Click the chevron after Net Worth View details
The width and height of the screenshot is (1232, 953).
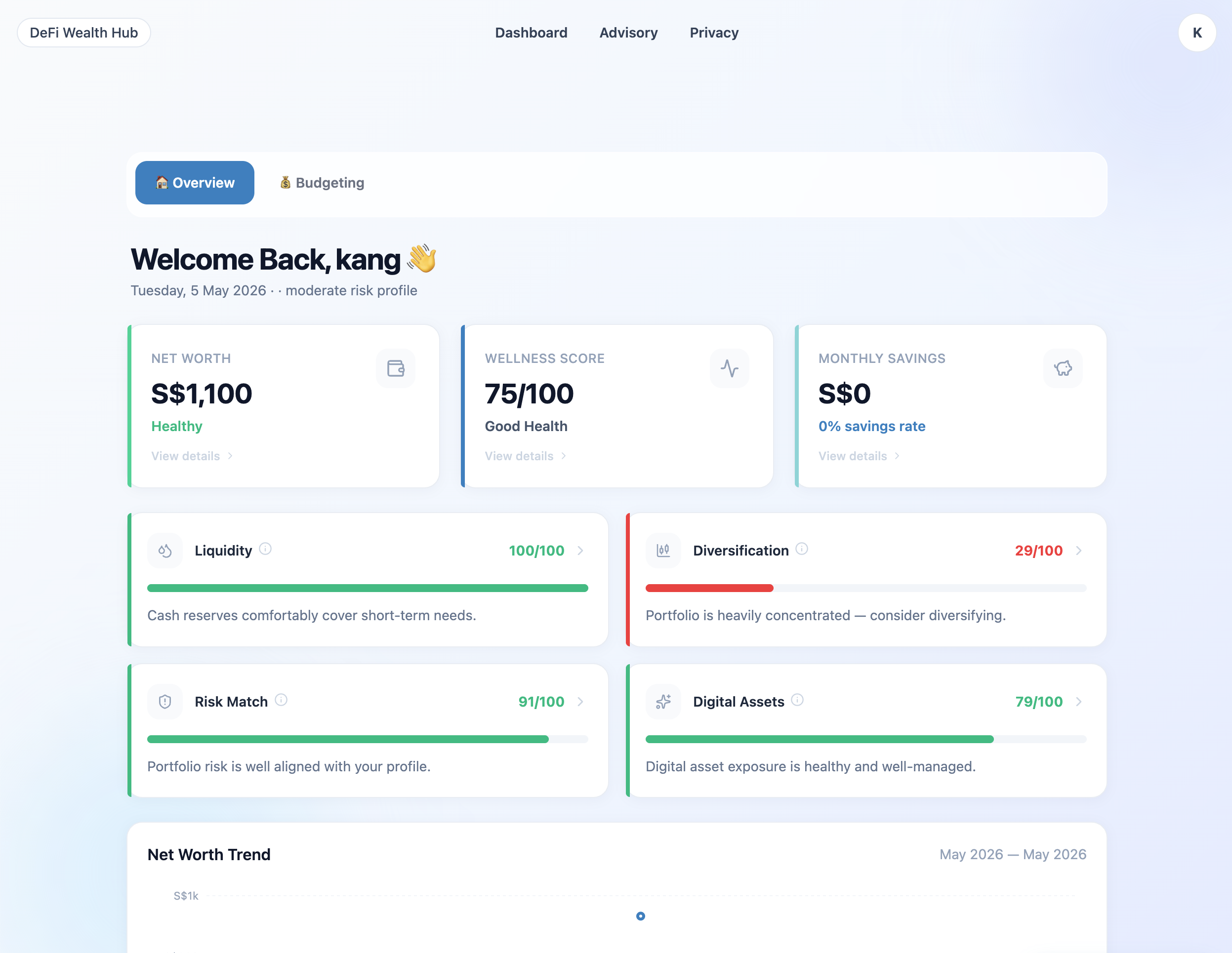pyautogui.click(x=230, y=456)
